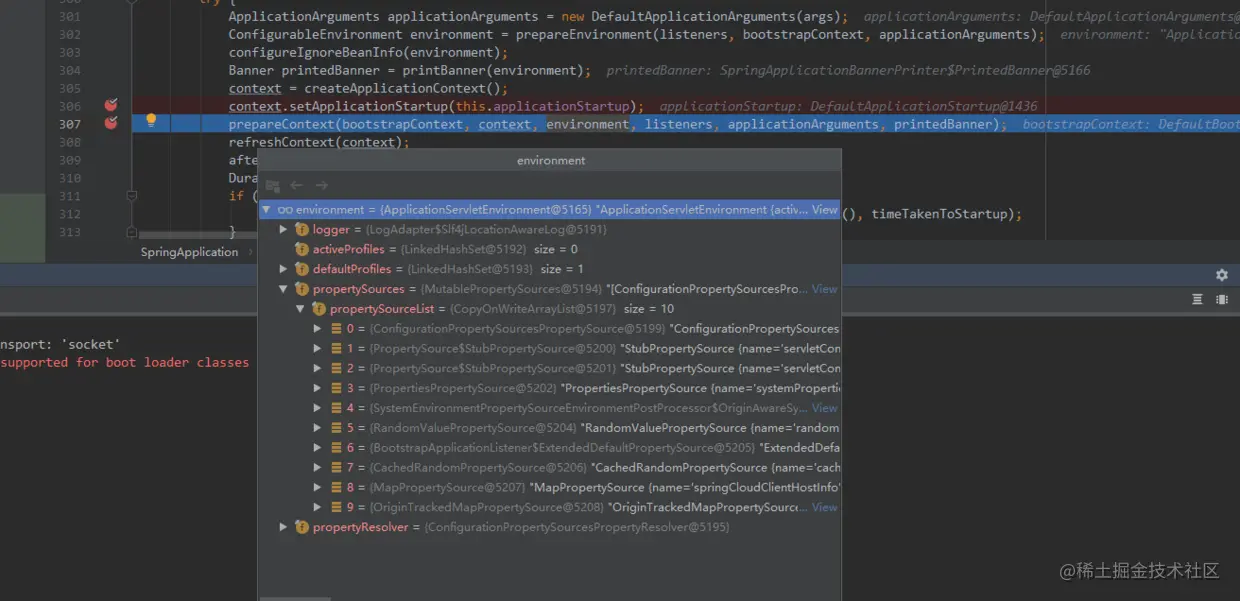
Task: Click the field icon beside activeProfiles
Action: click(301, 249)
